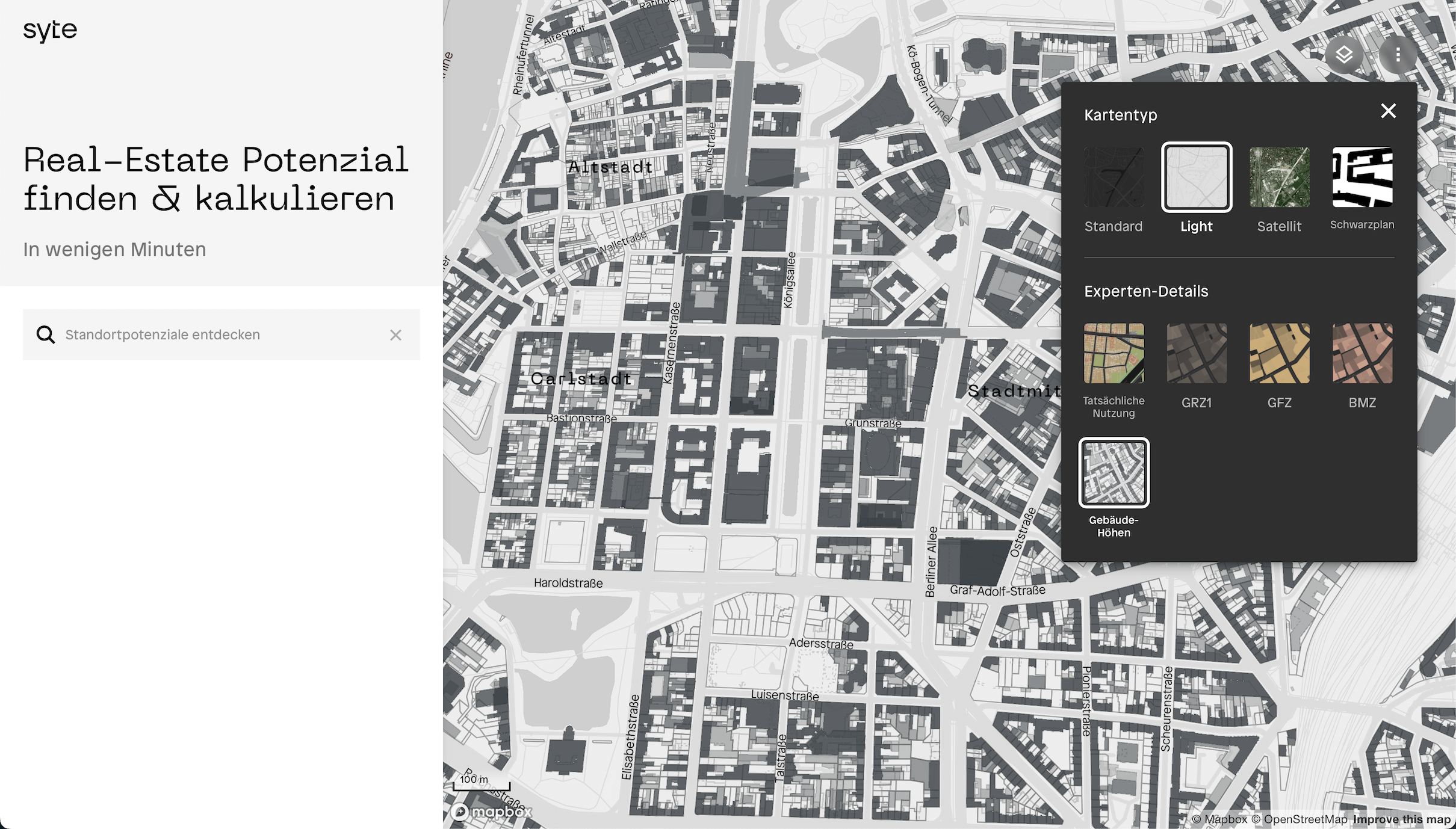Image resolution: width=1456 pixels, height=829 pixels.
Task: Clear the search field with X
Action: tap(395, 335)
